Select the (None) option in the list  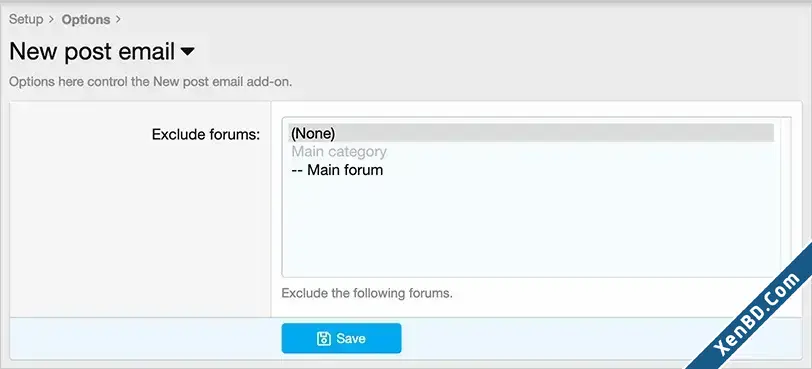(x=531, y=133)
